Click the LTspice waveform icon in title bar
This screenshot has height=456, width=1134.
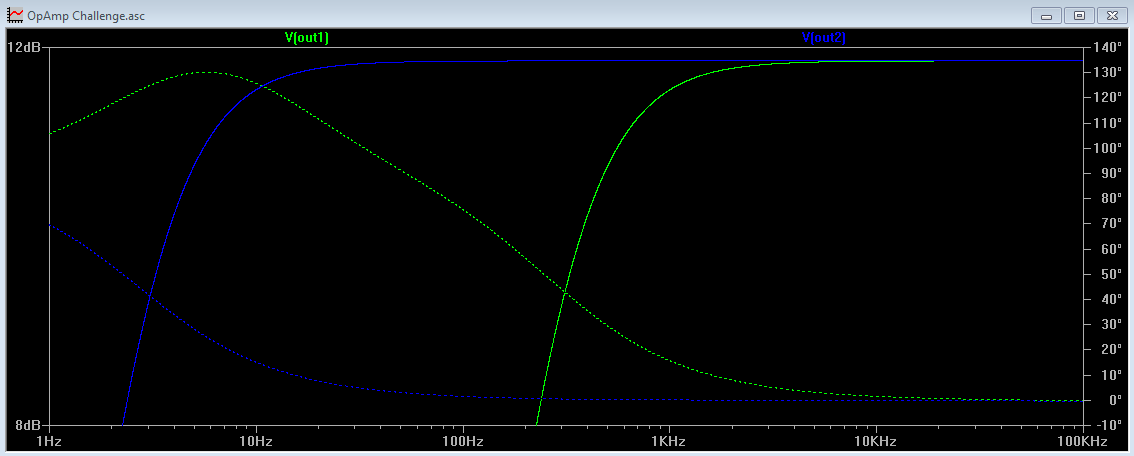click(14, 14)
